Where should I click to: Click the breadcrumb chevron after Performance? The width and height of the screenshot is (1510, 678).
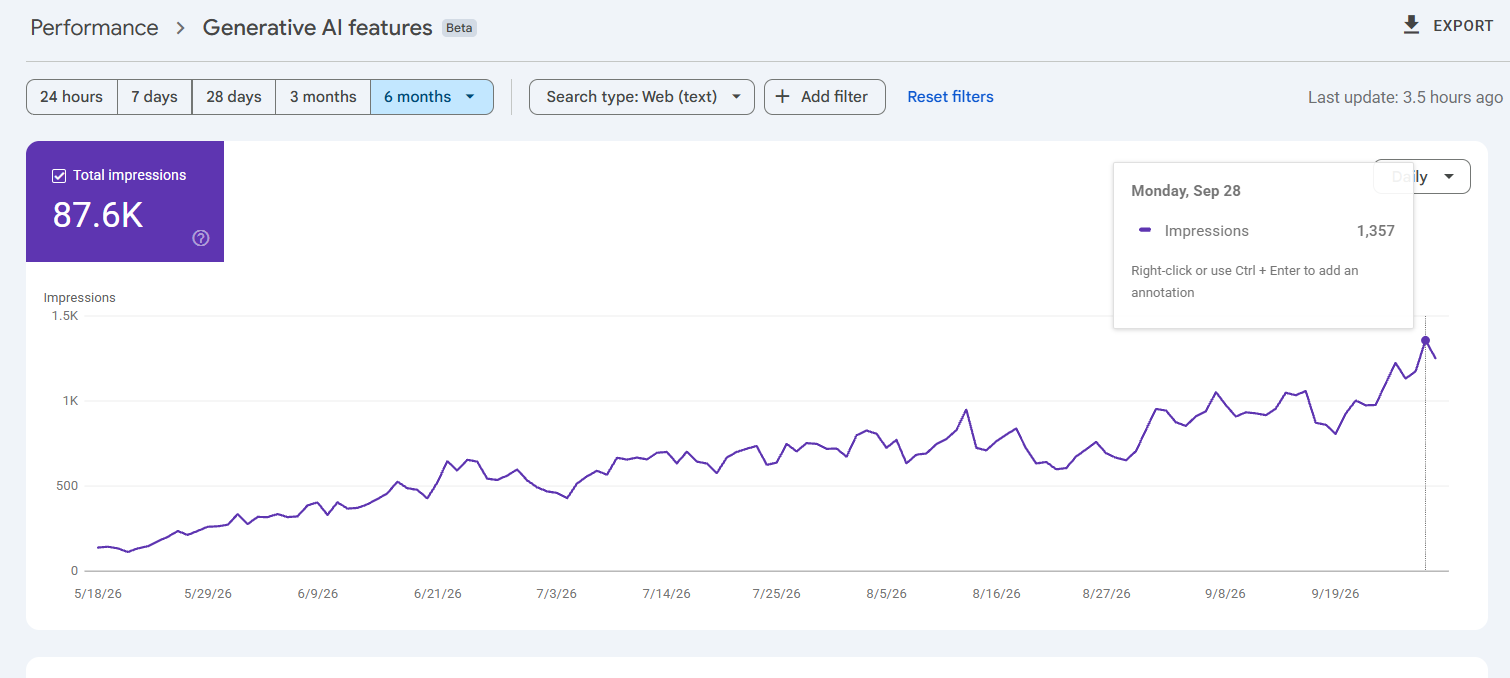pyautogui.click(x=180, y=28)
